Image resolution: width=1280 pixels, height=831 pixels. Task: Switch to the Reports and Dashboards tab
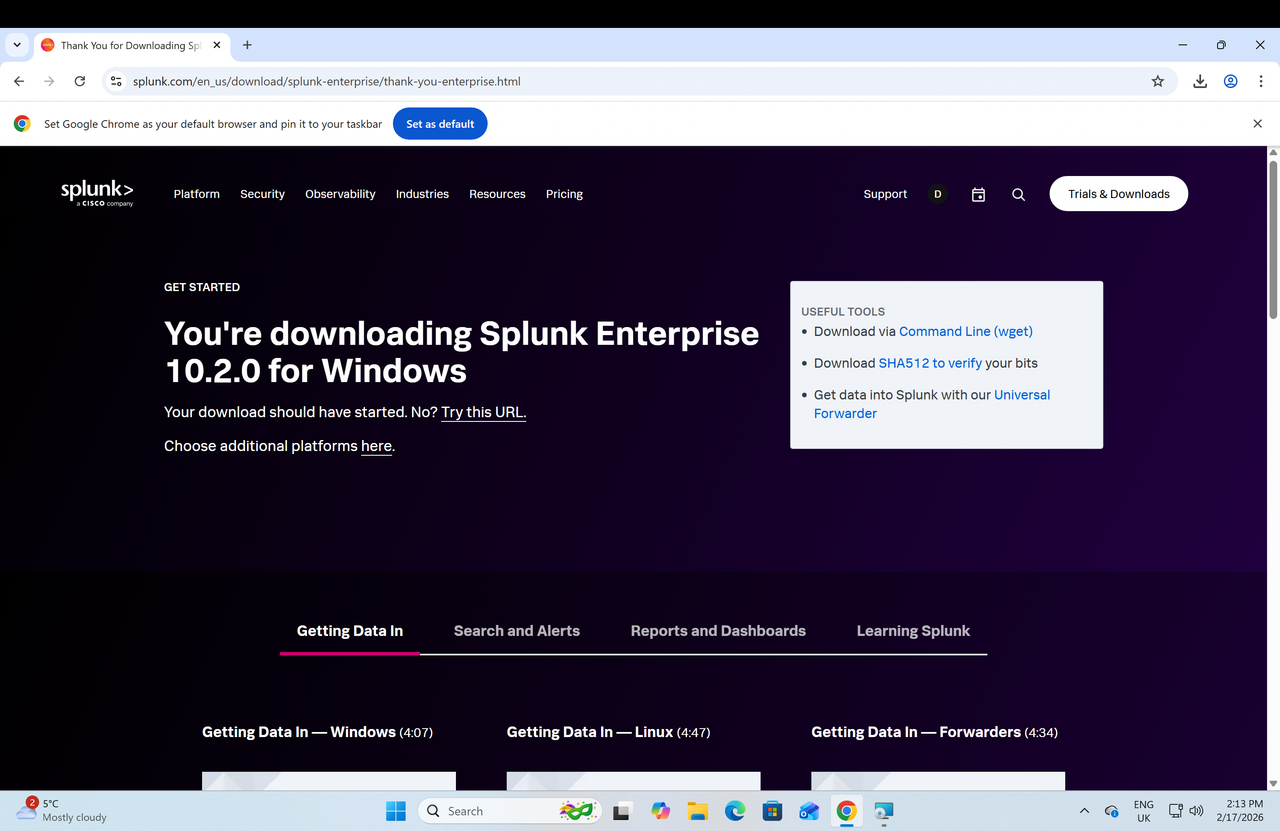(718, 631)
